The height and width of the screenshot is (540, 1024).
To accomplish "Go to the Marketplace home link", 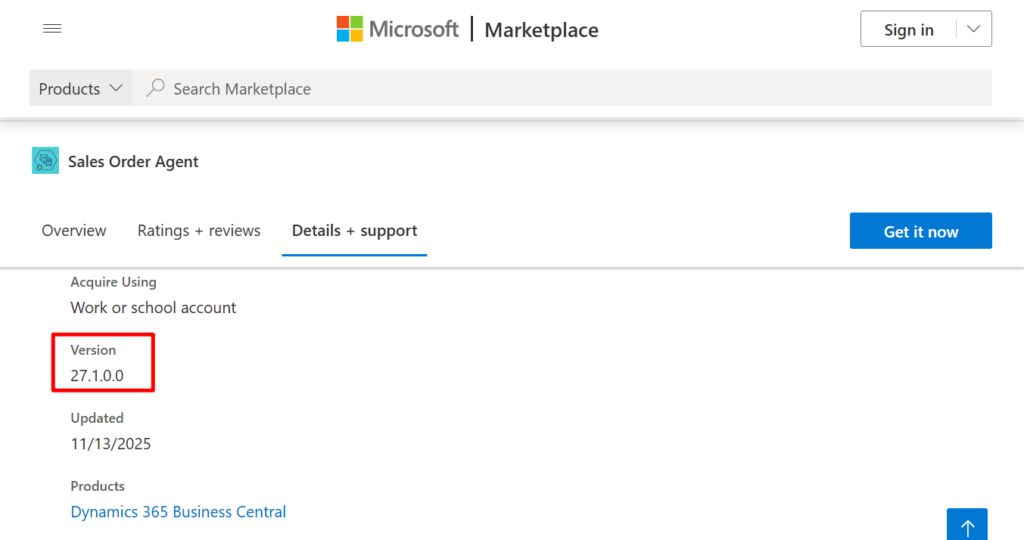I will pyautogui.click(x=541, y=30).
